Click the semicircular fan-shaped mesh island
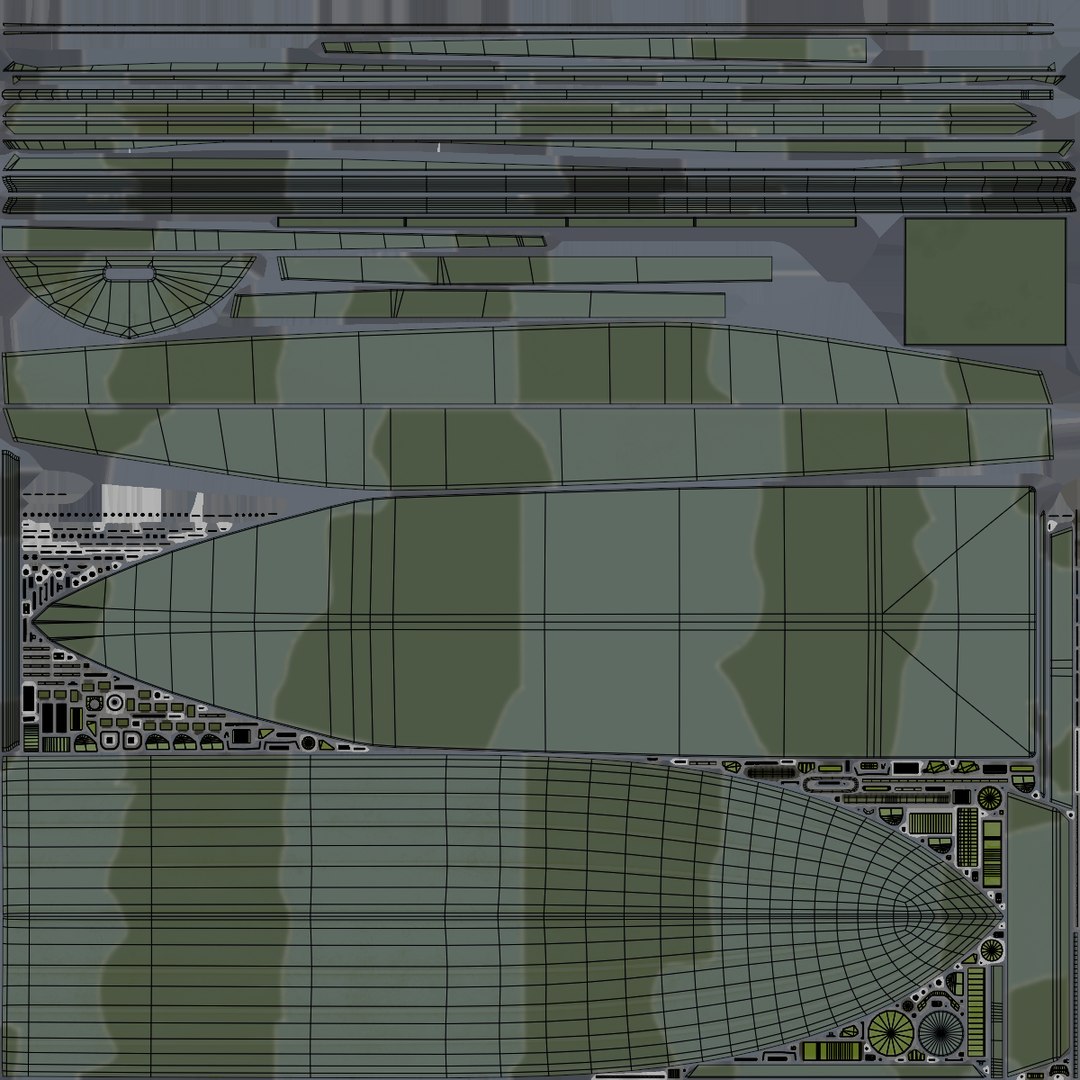This screenshot has height=1080, width=1080. click(129, 296)
